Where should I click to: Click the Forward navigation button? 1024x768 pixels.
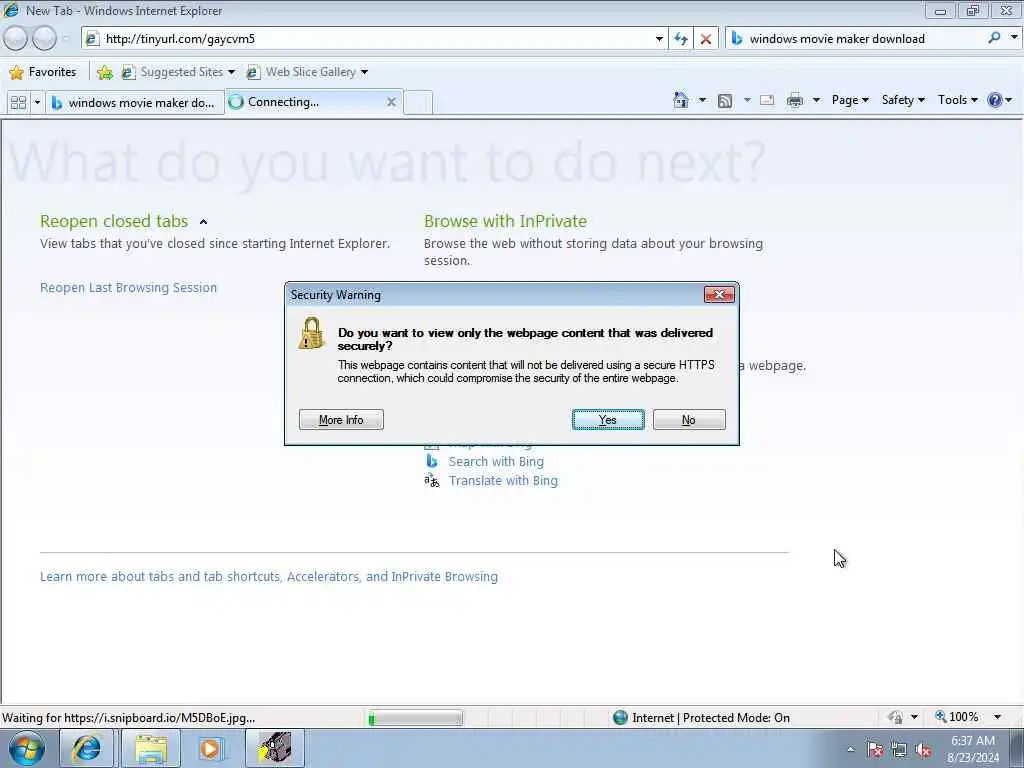click(x=44, y=39)
